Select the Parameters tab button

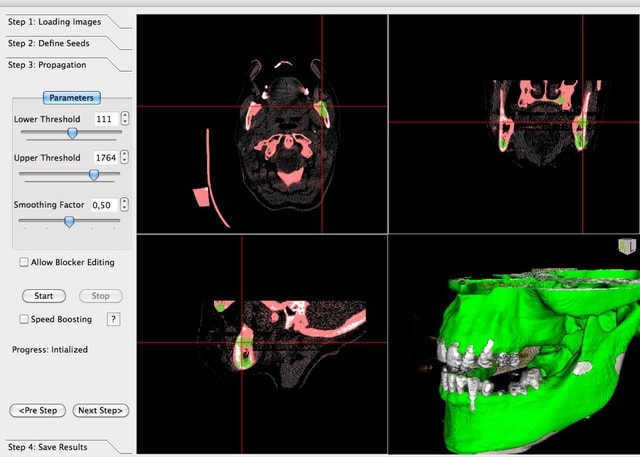click(x=71, y=98)
